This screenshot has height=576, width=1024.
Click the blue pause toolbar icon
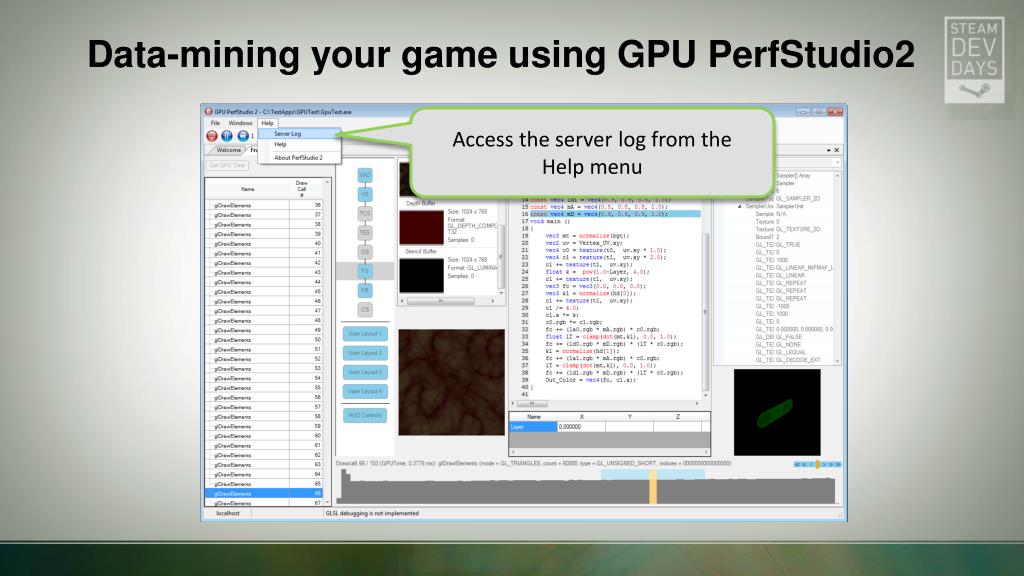[227, 136]
